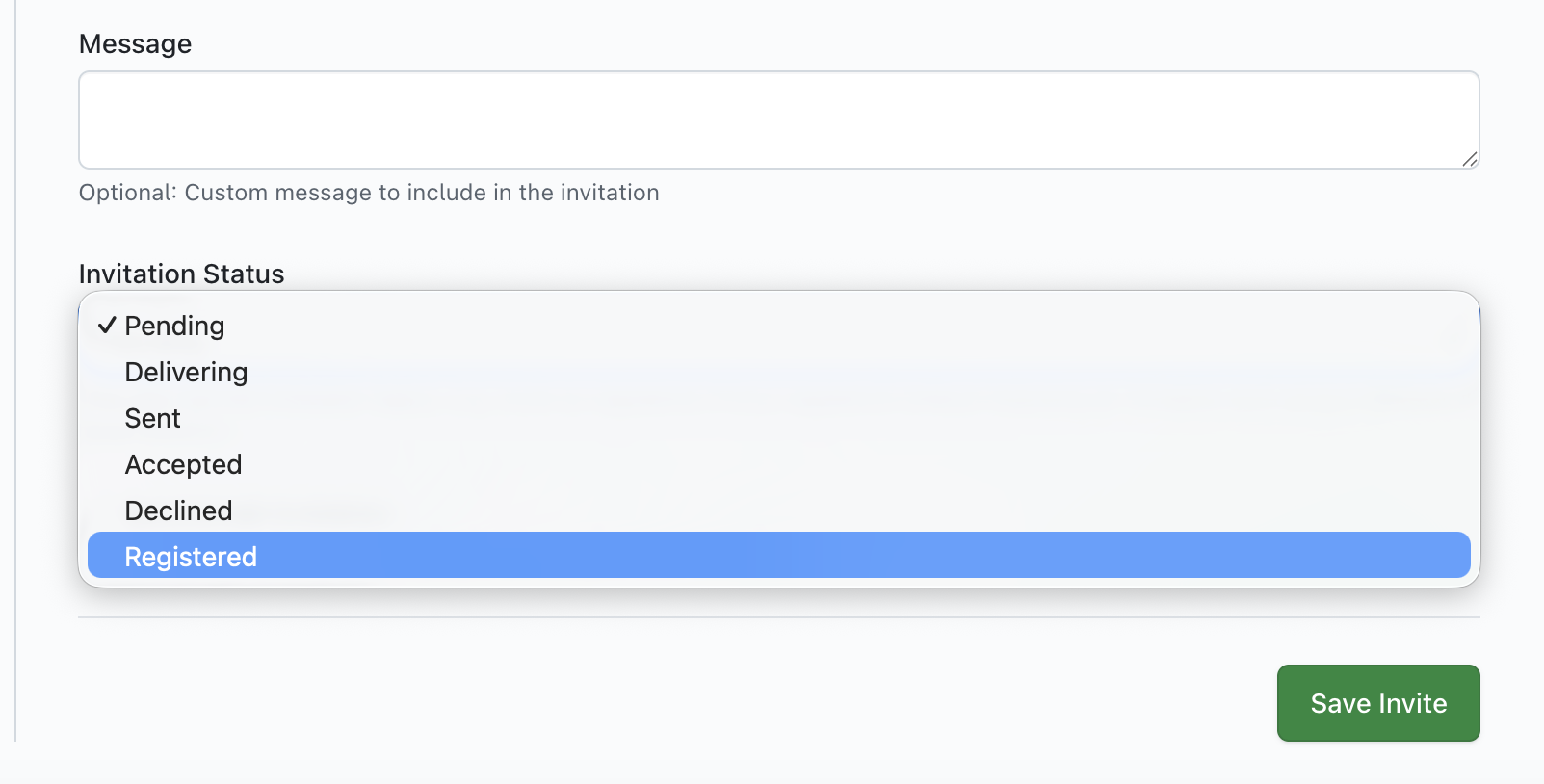The width and height of the screenshot is (1544, 784).
Task: Click the word Registered in the highlighted row
Action: [x=191, y=557]
